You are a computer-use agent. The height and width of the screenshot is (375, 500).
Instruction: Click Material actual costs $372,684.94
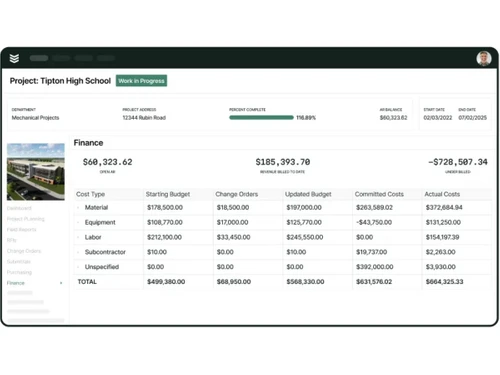click(444, 207)
